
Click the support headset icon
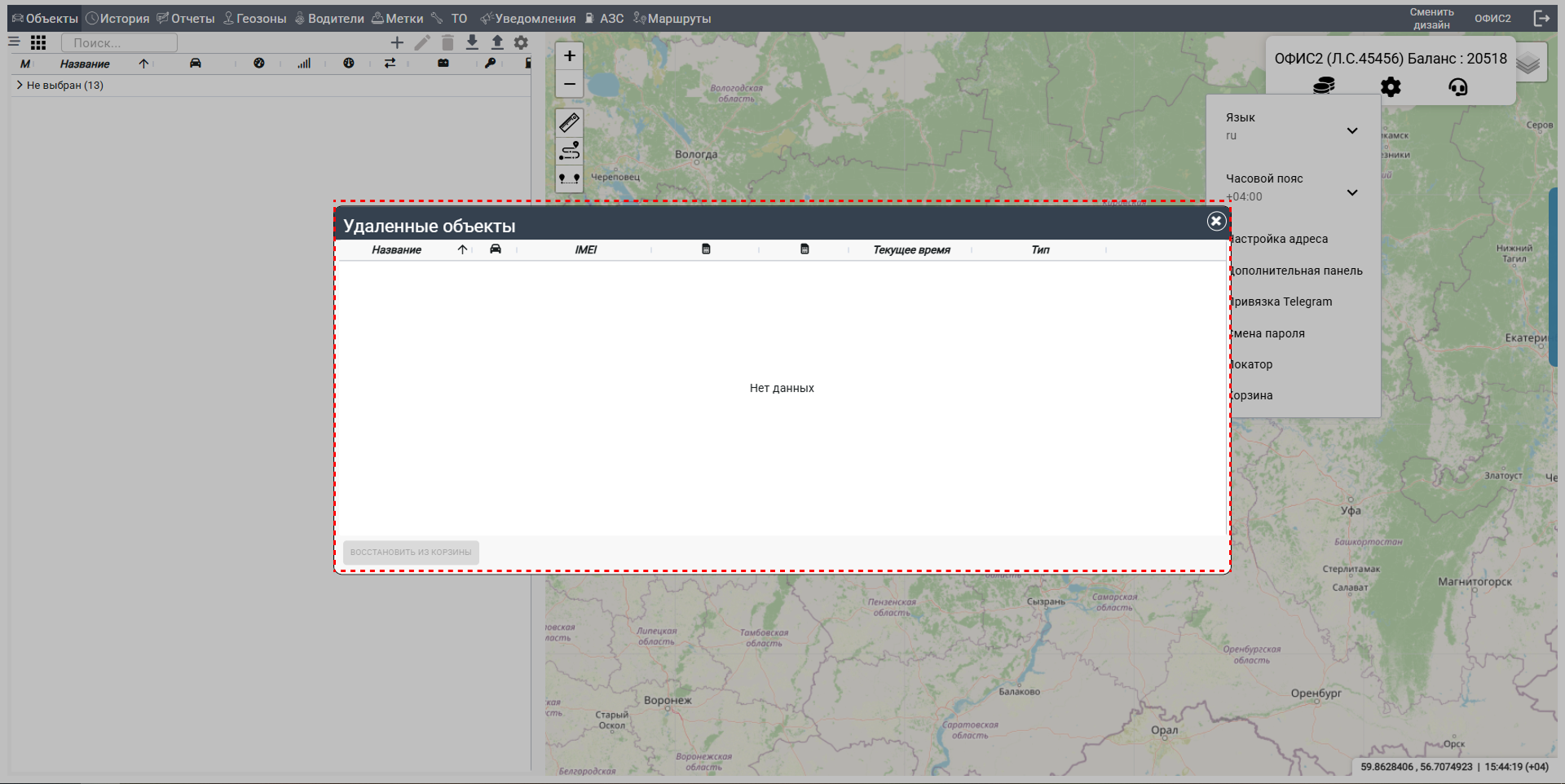(1457, 86)
